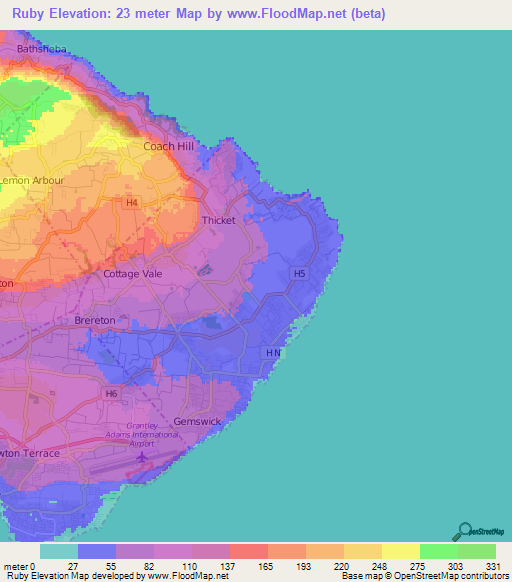This screenshot has height=582, width=512.
Task: Click the OpenStreetMap magnifier logo
Action: click(x=478, y=532)
